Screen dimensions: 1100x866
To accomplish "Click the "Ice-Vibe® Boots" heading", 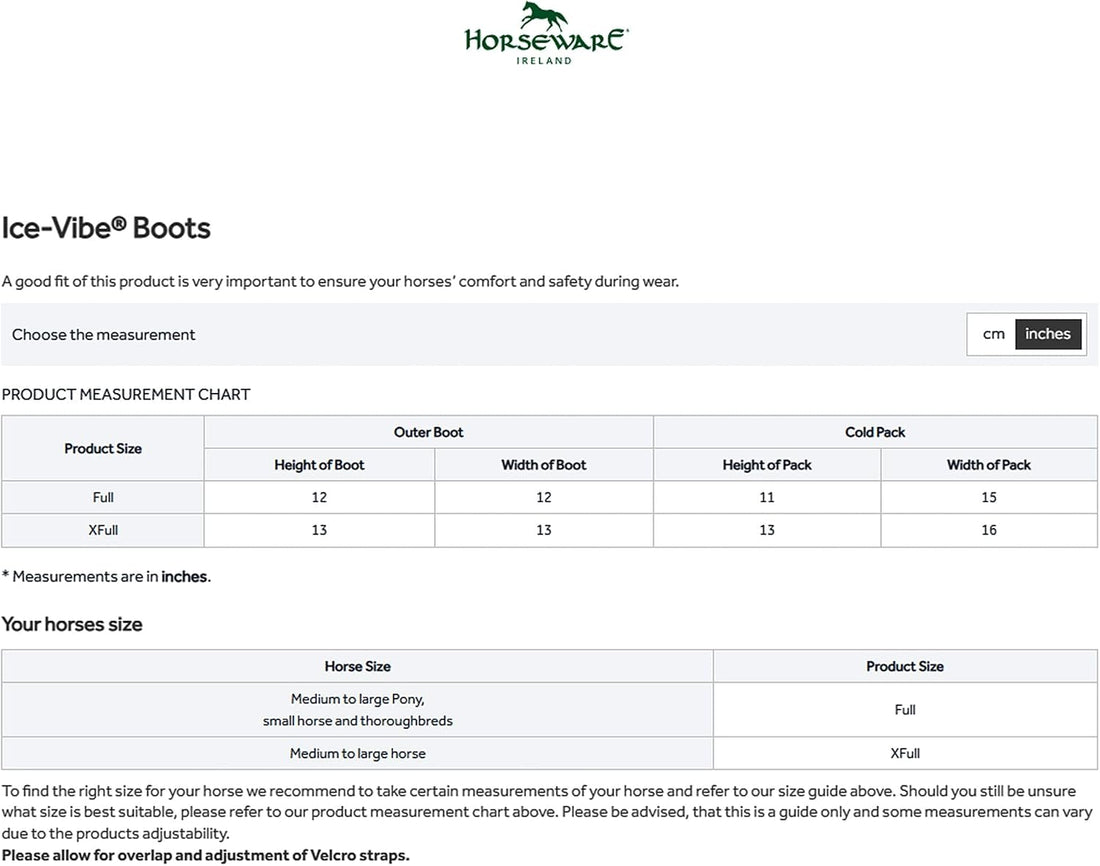I will pos(106,228).
